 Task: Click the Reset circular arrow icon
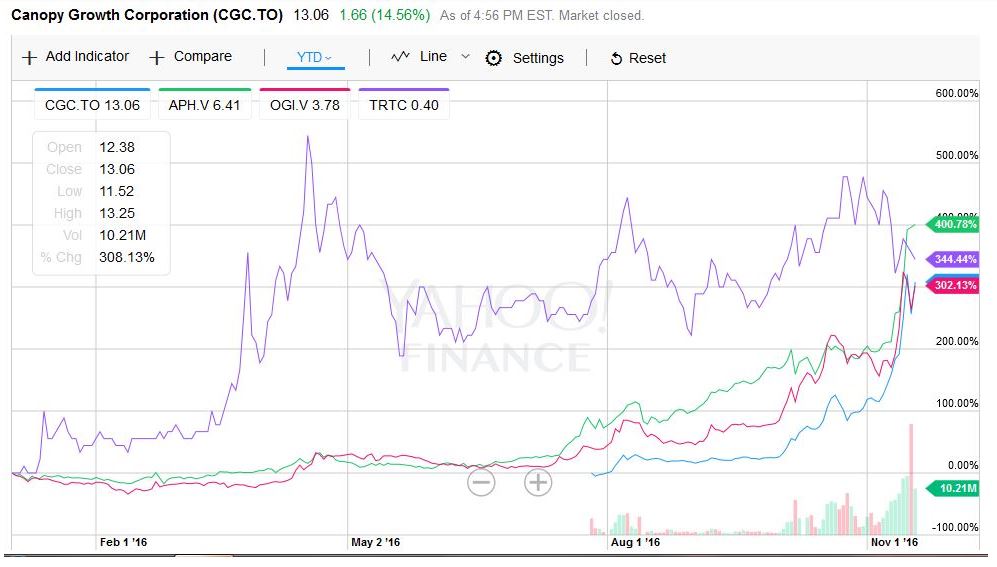coord(616,59)
